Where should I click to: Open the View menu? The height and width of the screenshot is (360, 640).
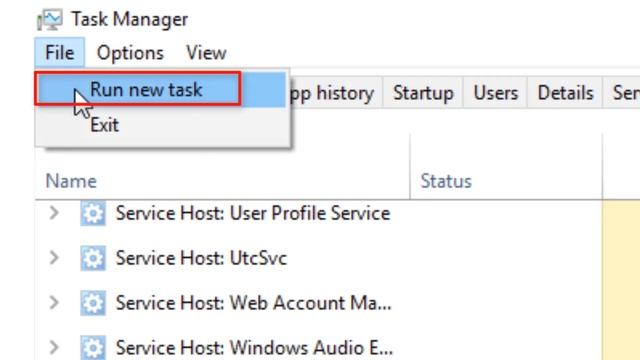click(x=206, y=53)
